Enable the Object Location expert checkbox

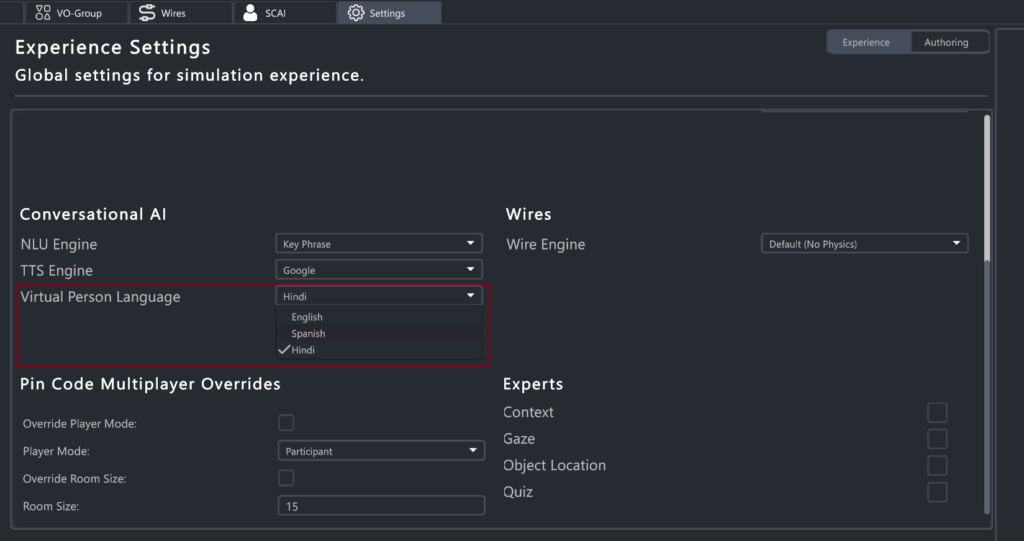[x=937, y=466]
